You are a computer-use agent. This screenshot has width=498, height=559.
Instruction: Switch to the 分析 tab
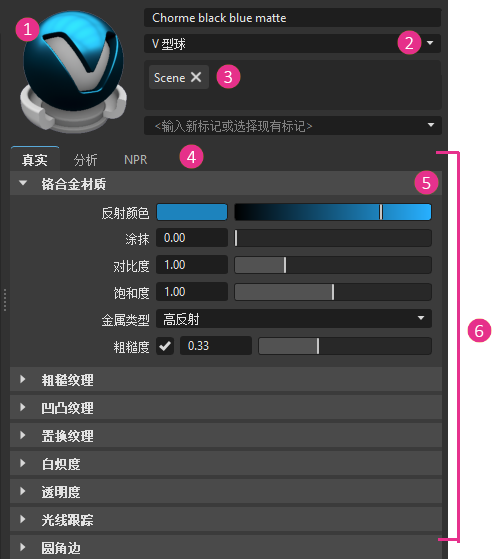pos(85,160)
